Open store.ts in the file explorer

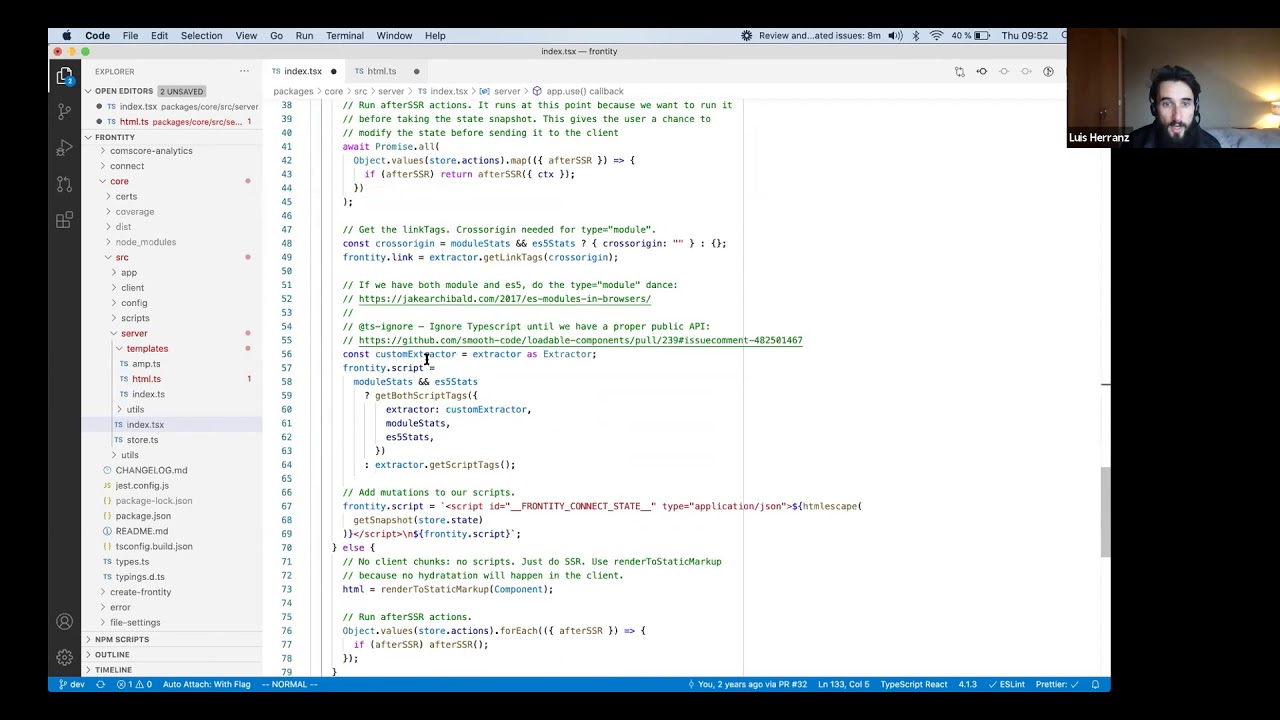[142, 440]
